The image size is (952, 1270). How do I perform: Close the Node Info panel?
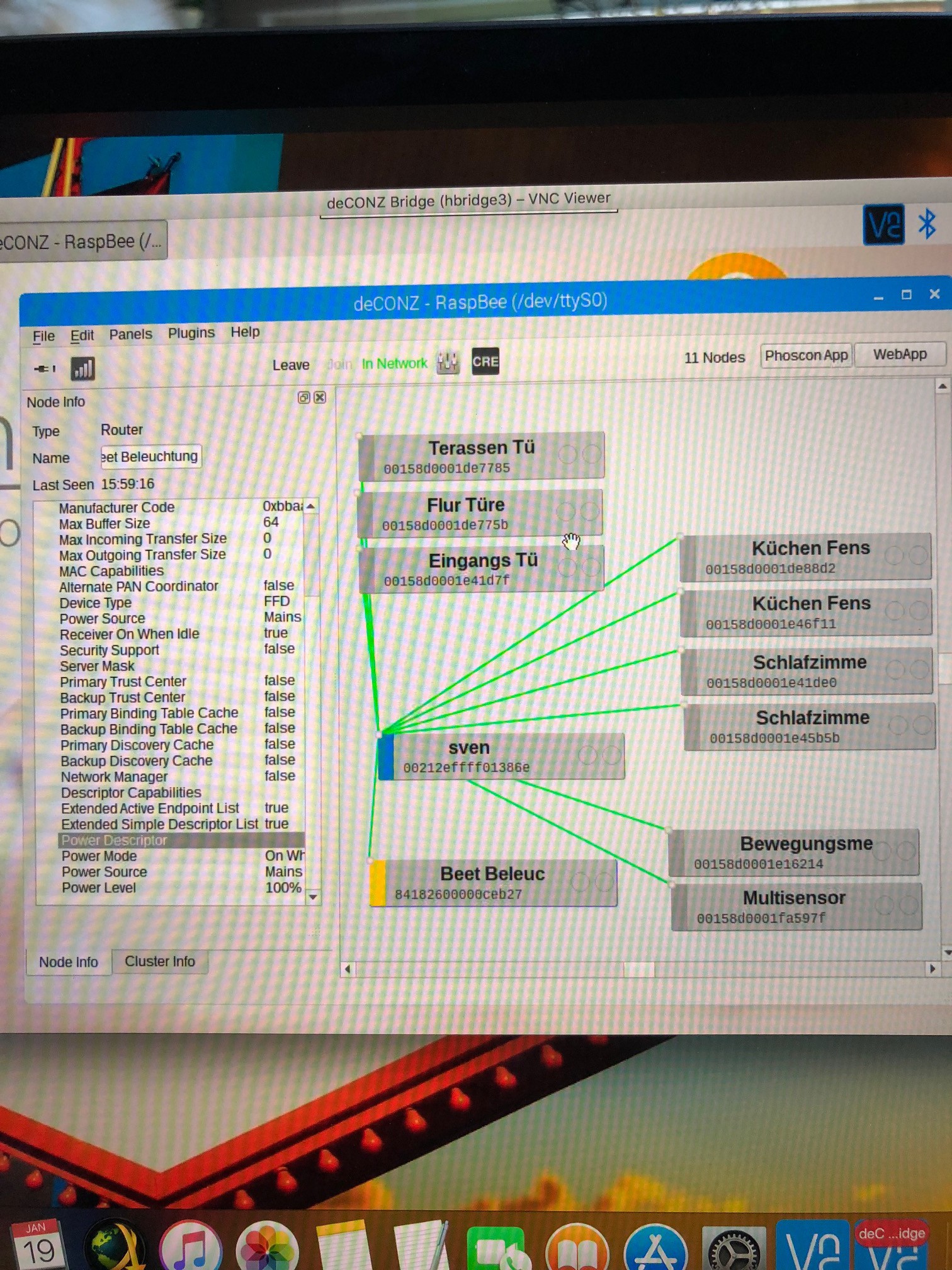coord(320,398)
